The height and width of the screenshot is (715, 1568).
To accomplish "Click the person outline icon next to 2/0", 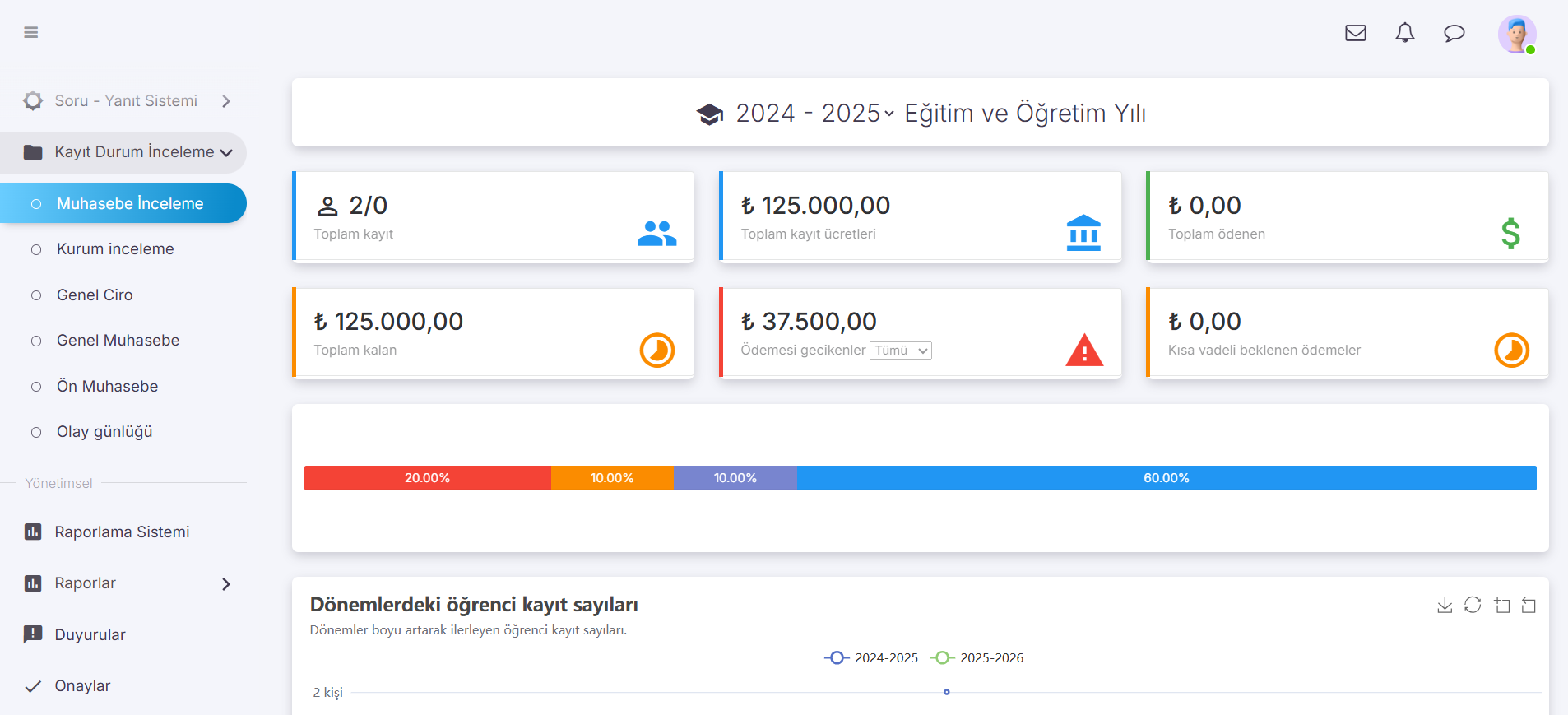I will coord(327,206).
